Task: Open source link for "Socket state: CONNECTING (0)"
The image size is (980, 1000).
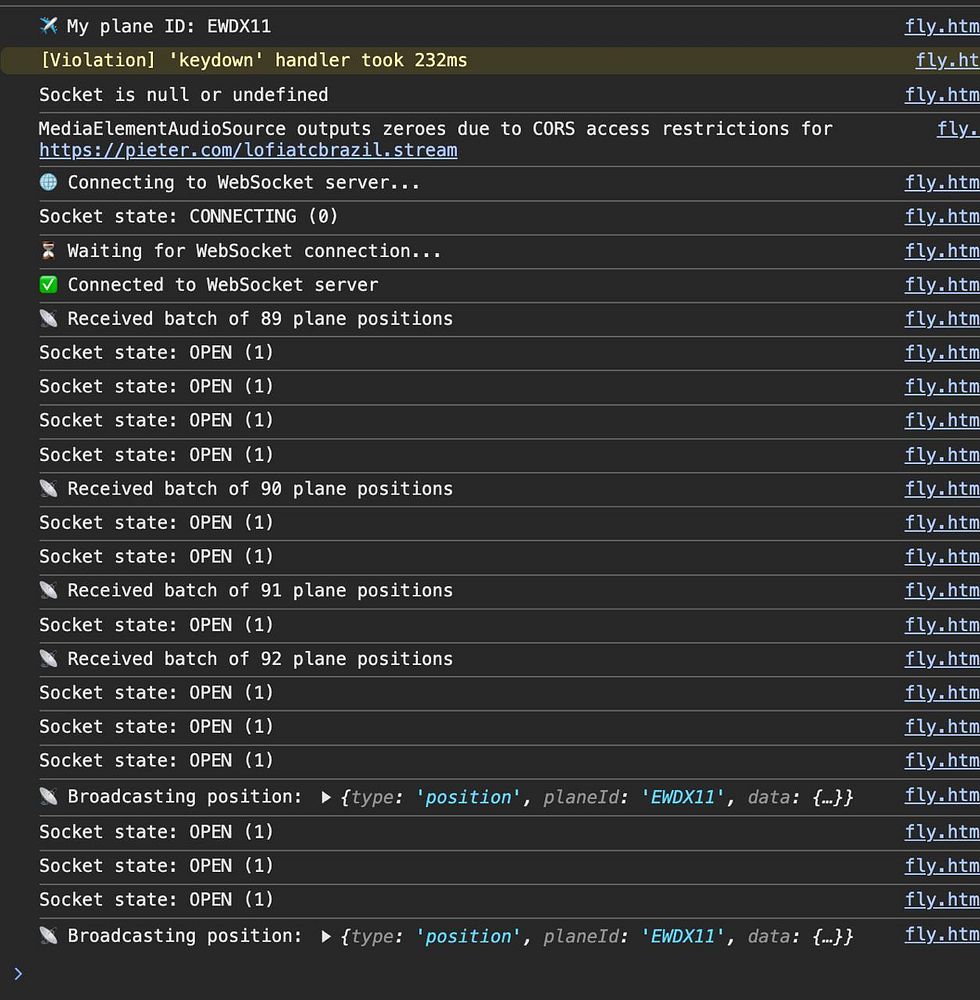Action: (x=942, y=216)
